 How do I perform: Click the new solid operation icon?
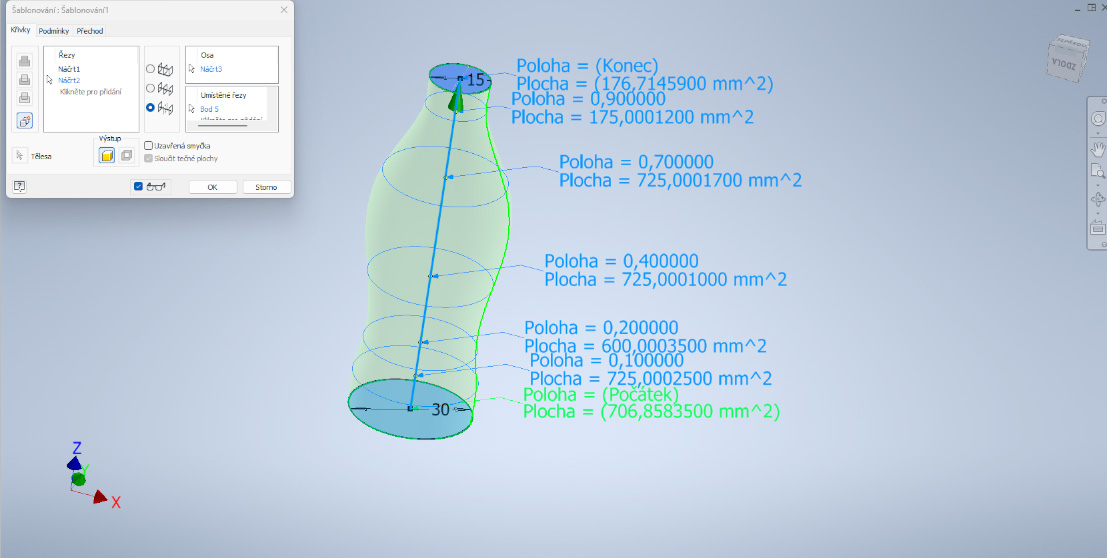(x=25, y=120)
